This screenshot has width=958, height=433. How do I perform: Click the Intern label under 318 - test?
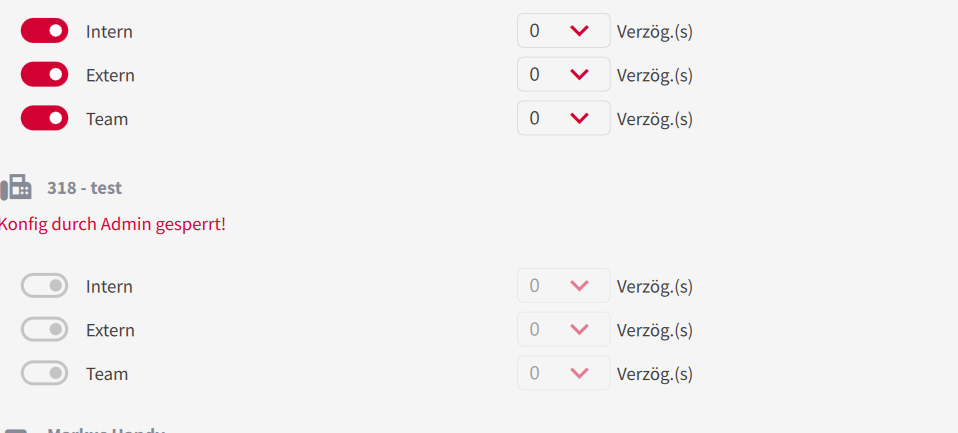pos(109,287)
